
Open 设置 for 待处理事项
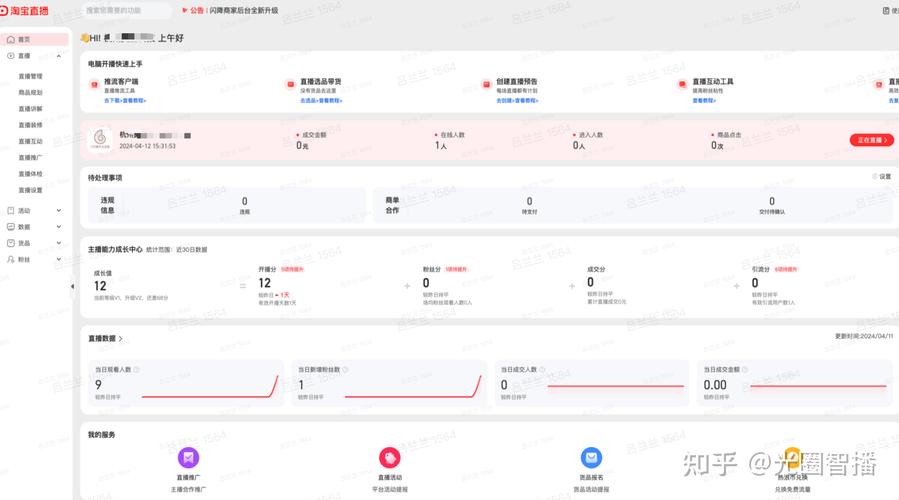pyautogui.click(x=881, y=177)
